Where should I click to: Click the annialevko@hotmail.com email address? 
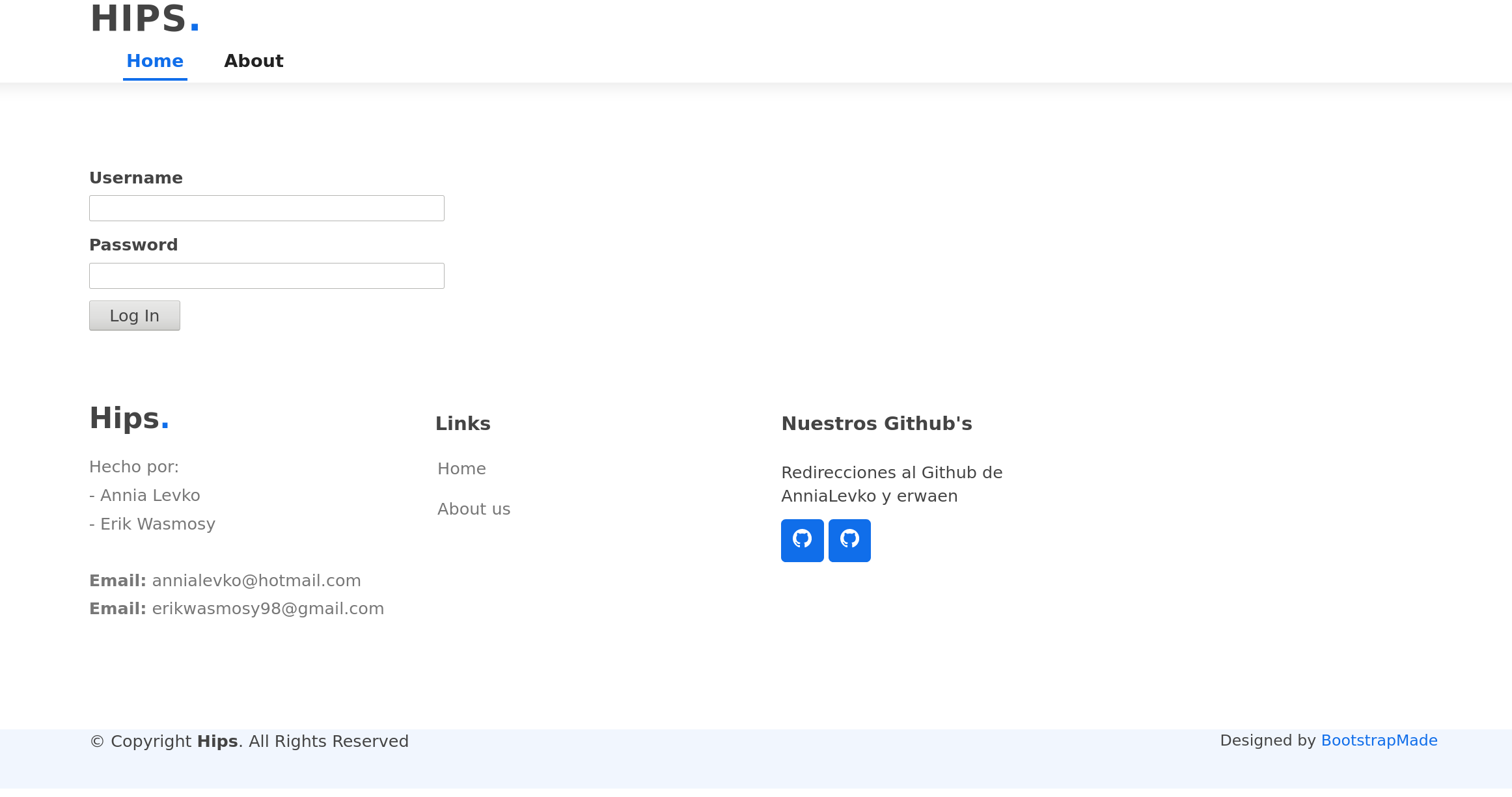[x=256, y=580]
